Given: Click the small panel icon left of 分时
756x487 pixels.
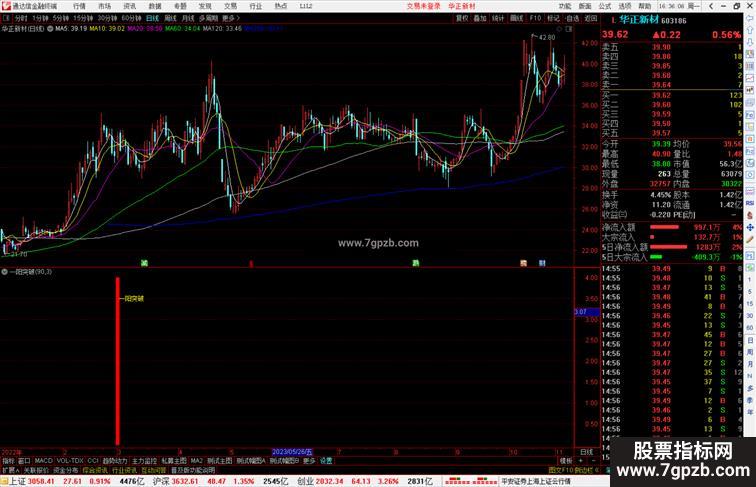Looking at the screenshot, I should (x=6, y=18).
